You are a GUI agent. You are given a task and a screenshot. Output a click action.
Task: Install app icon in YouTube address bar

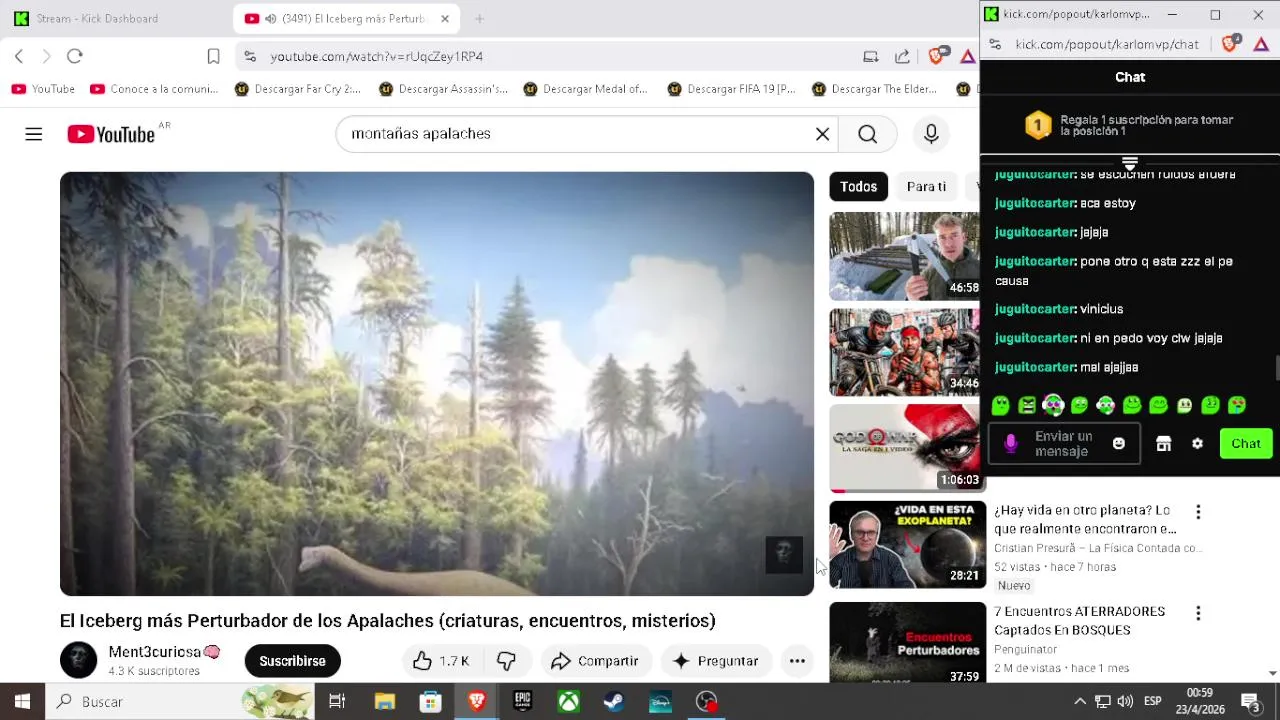click(x=871, y=56)
